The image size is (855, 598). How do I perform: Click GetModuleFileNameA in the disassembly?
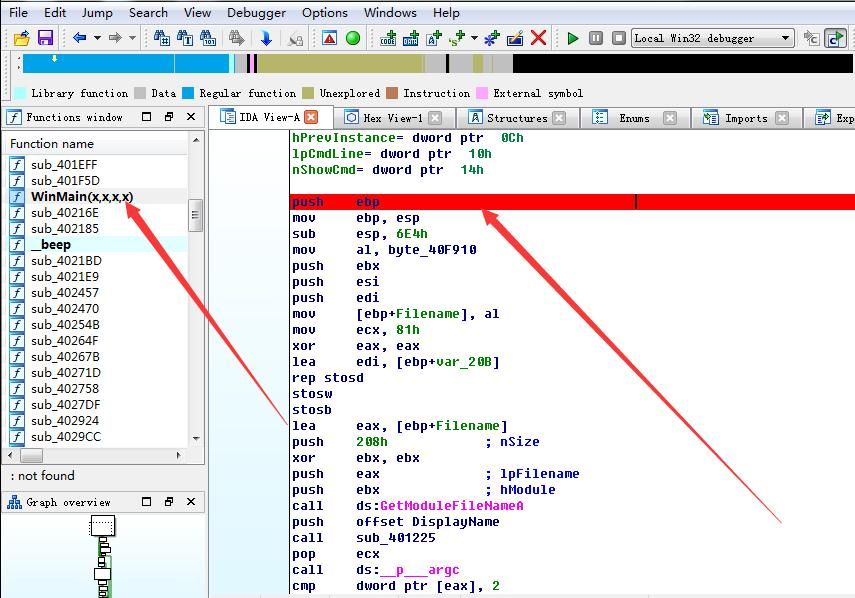pyautogui.click(x=451, y=506)
